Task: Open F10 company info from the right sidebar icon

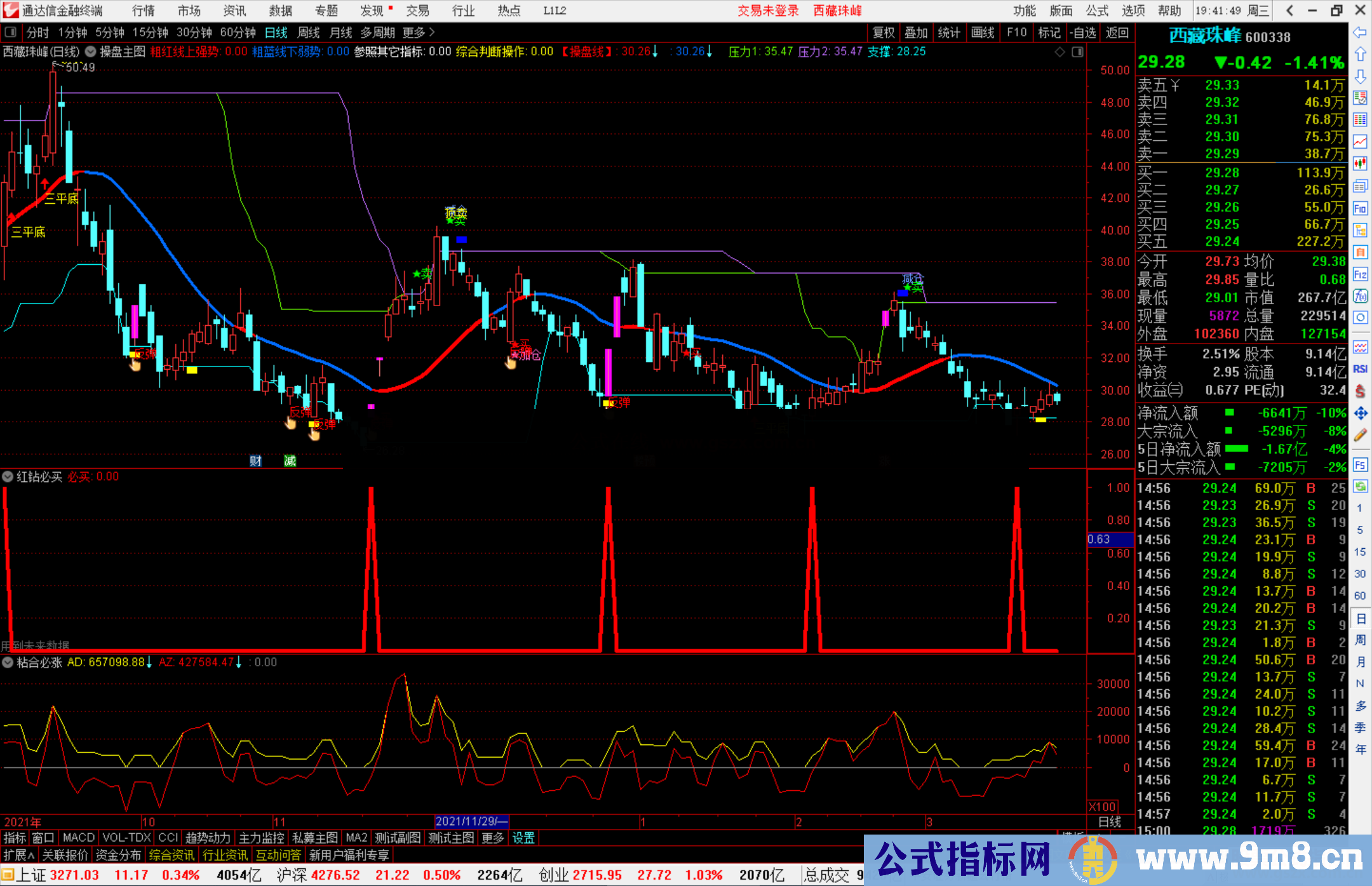Action: coord(1360,208)
